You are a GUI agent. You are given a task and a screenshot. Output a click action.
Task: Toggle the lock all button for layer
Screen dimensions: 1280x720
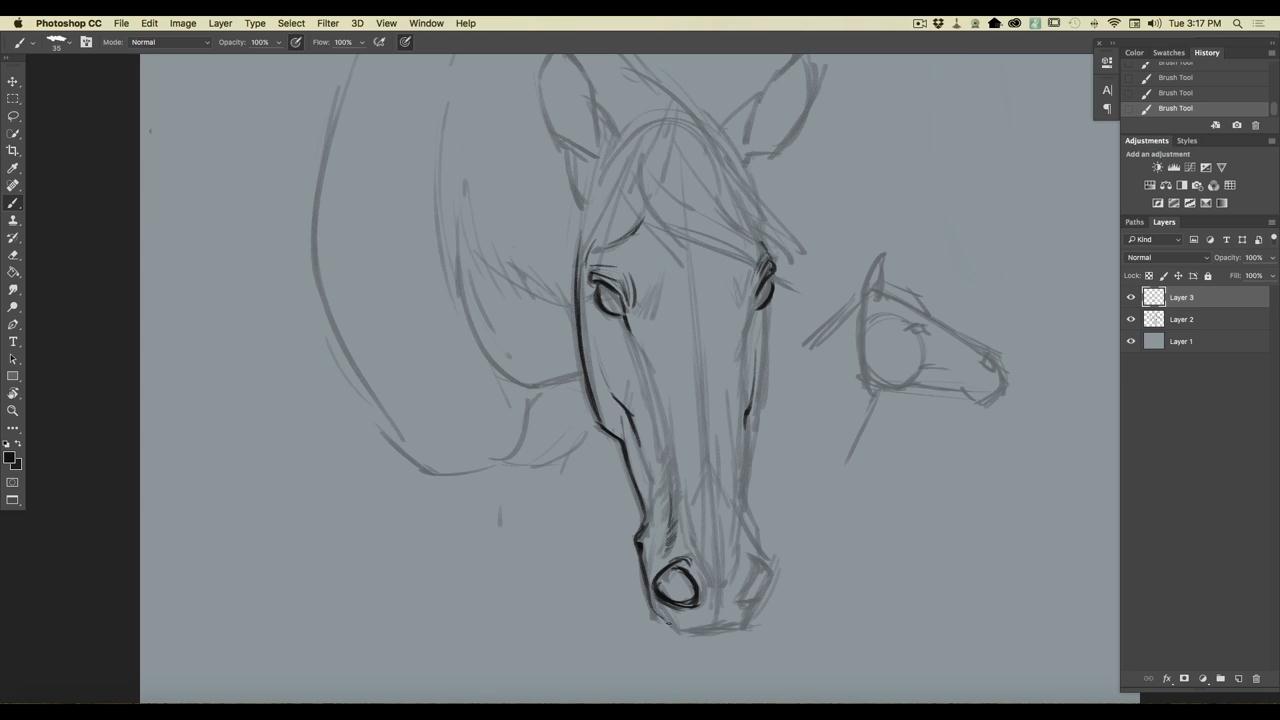[1207, 276]
